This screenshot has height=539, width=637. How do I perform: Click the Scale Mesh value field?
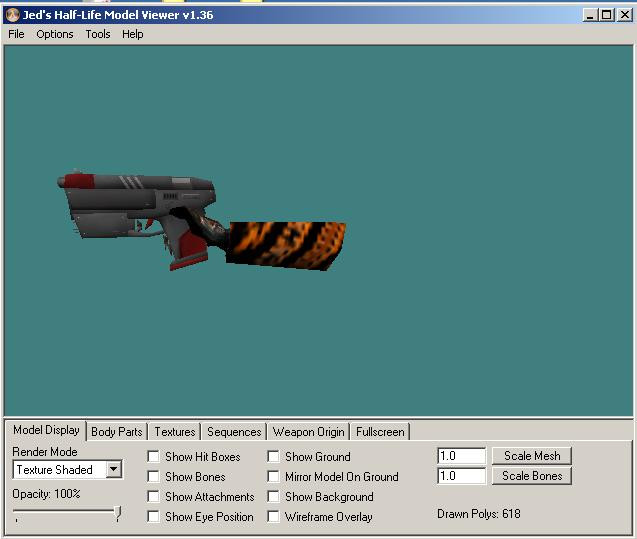(x=462, y=456)
